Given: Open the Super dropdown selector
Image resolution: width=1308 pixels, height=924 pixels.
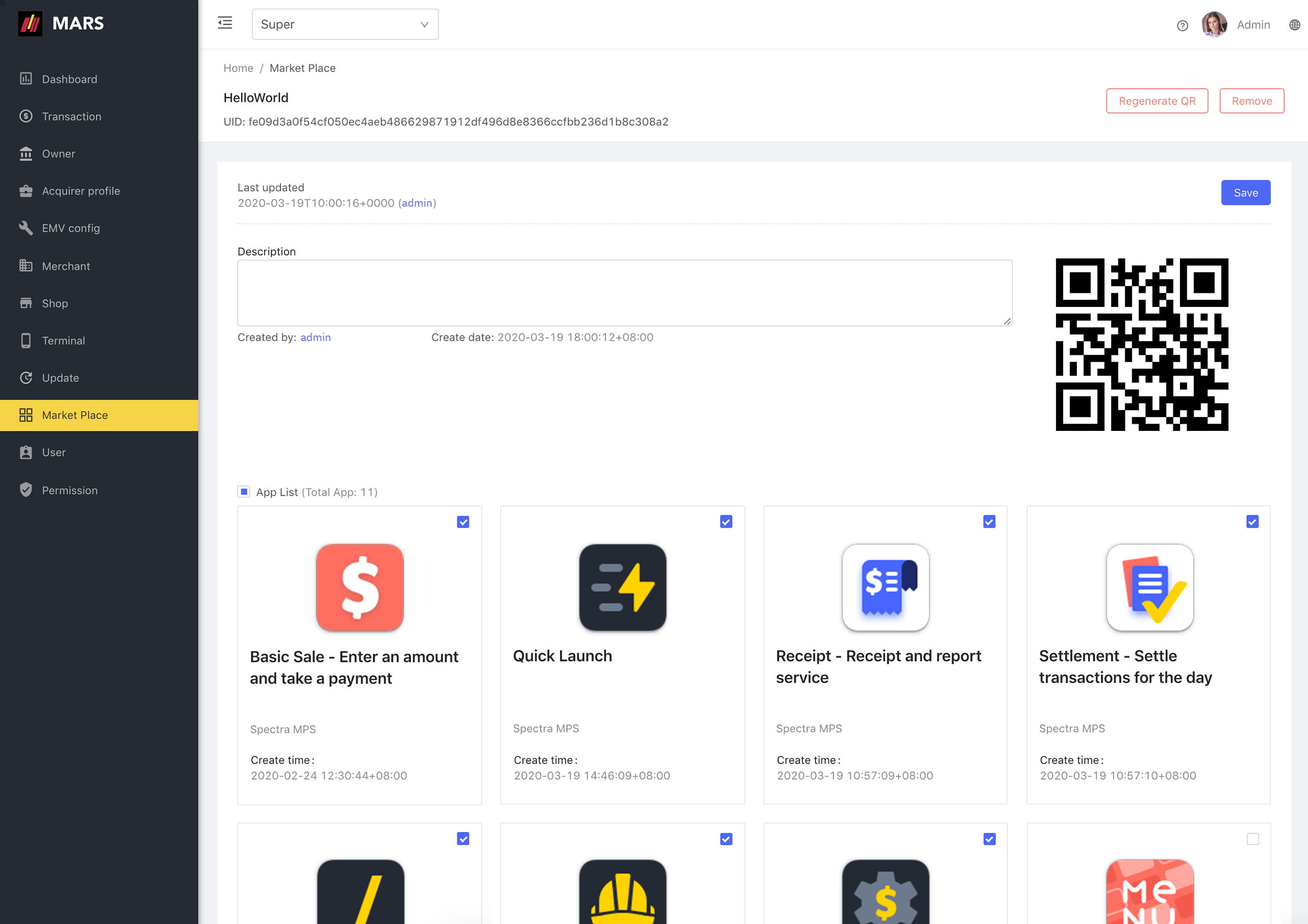Looking at the screenshot, I should [x=345, y=25].
